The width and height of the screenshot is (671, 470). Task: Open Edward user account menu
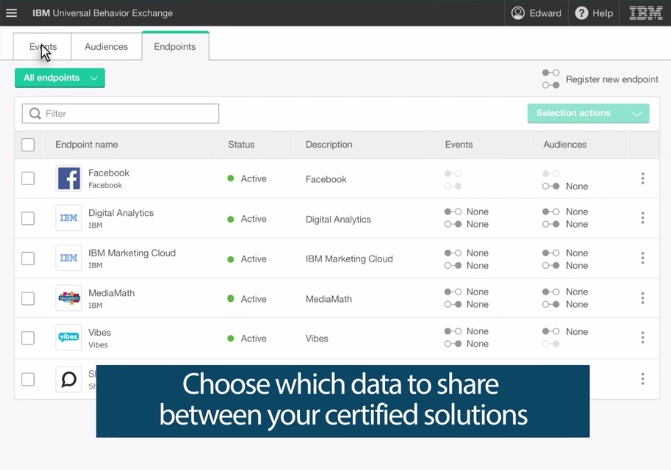(x=536, y=13)
